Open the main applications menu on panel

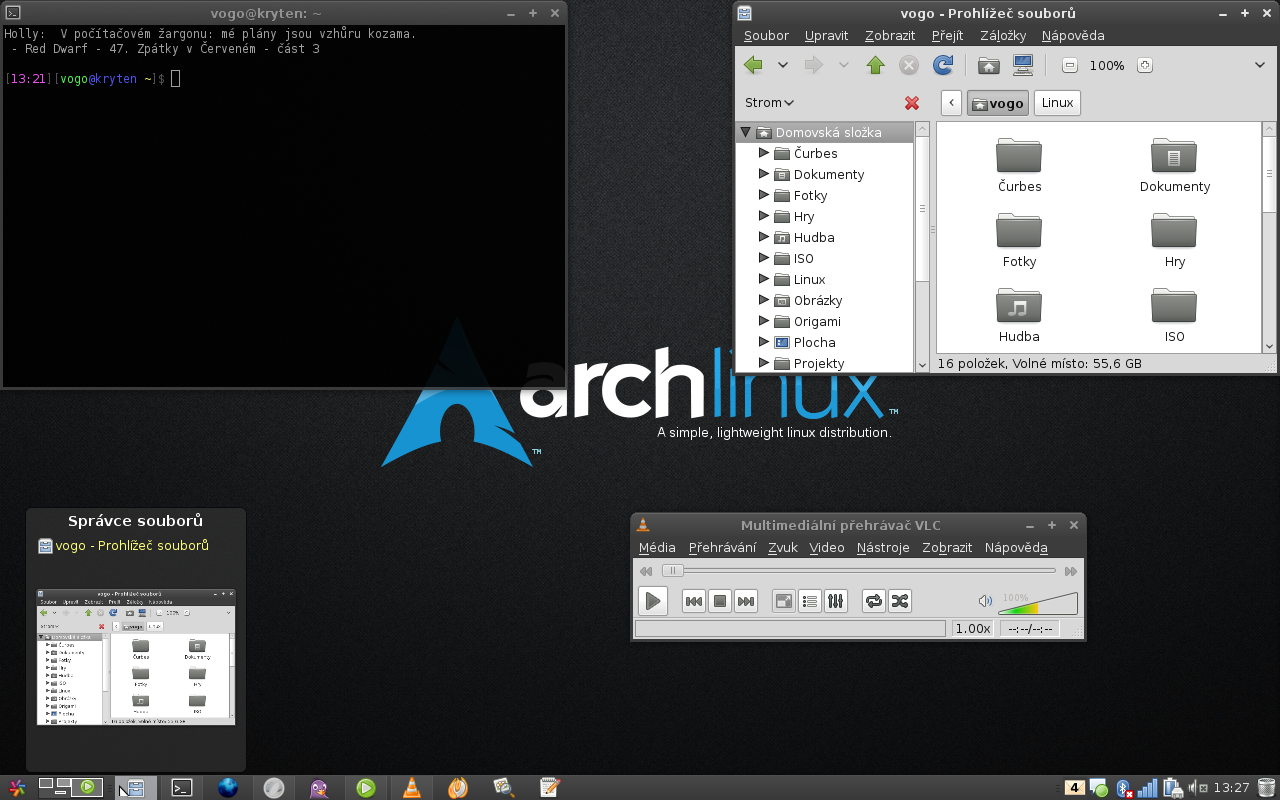click(16, 788)
